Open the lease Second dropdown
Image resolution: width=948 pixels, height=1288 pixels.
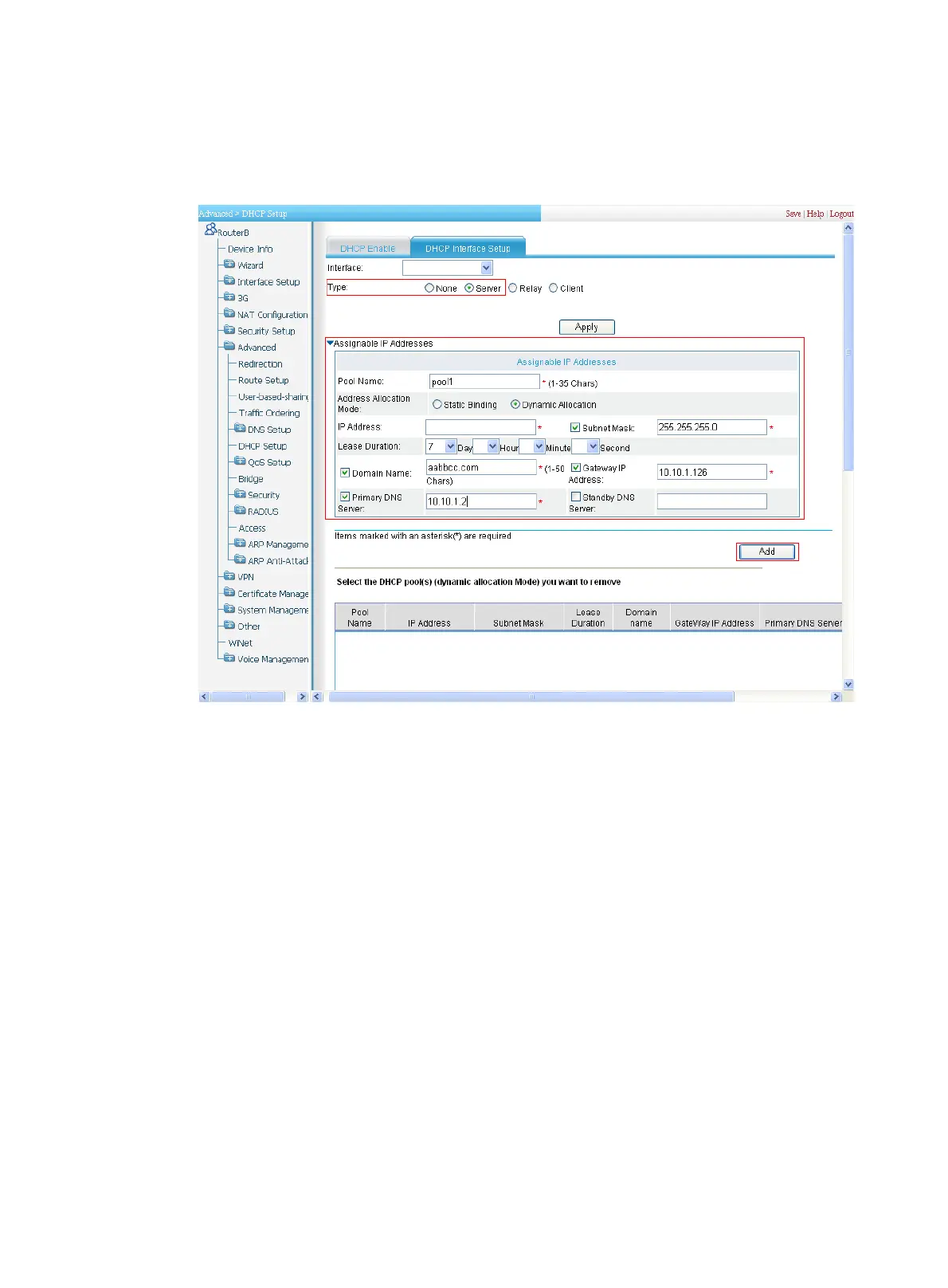pos(586,446)
